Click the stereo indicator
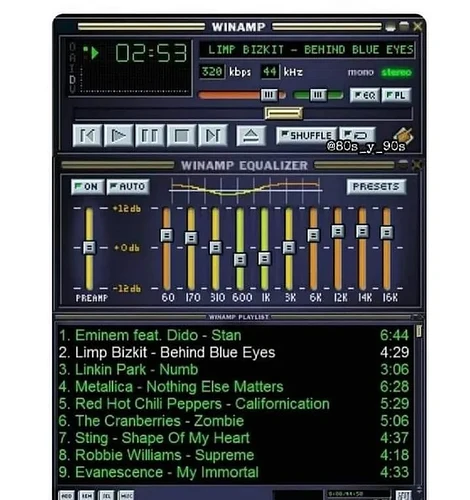The image size is (470, 500). click(397, 72)
